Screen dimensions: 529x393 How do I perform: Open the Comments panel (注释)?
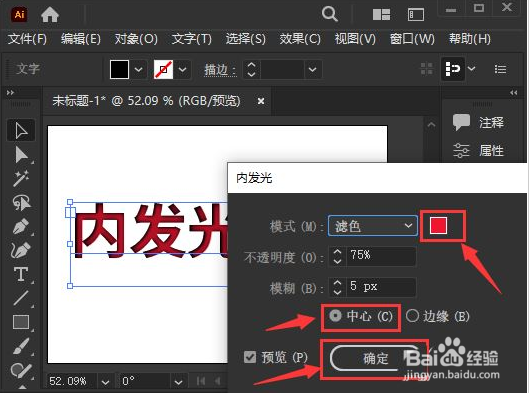(478, 122)
